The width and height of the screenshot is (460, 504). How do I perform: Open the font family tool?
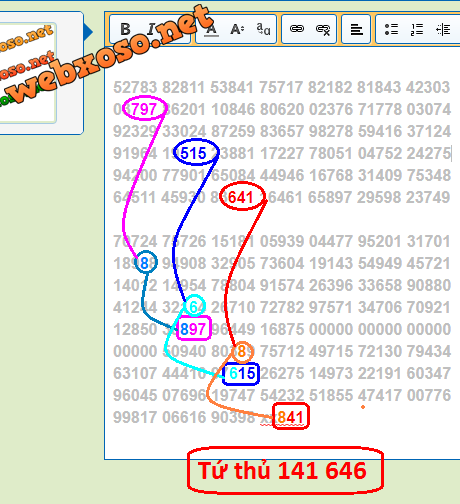pyautogui.click(x=263, y=29)
